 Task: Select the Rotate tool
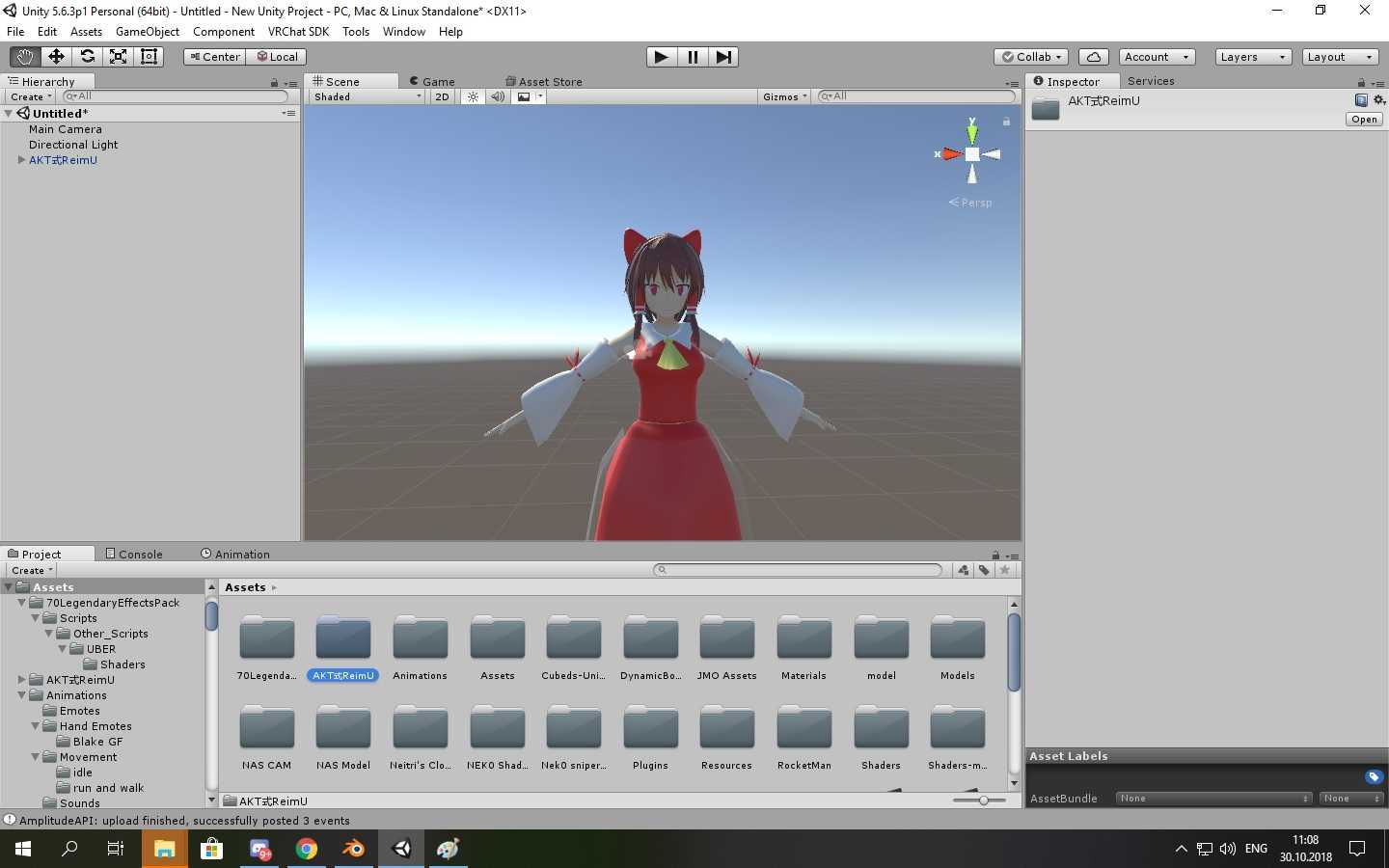[87, 57]
